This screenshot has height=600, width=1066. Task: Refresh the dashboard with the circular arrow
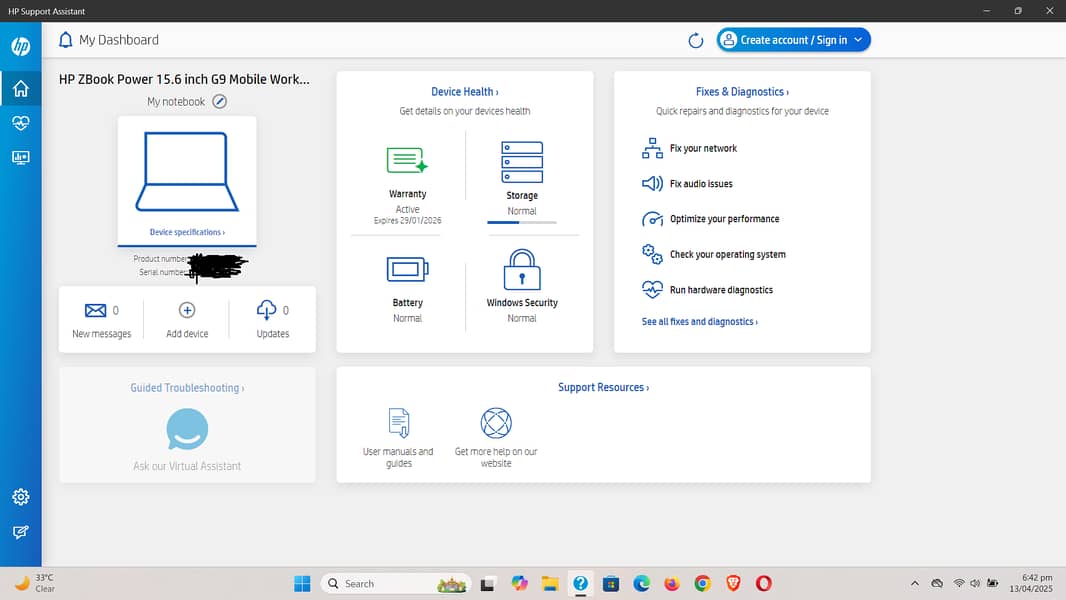click(695, 41)
